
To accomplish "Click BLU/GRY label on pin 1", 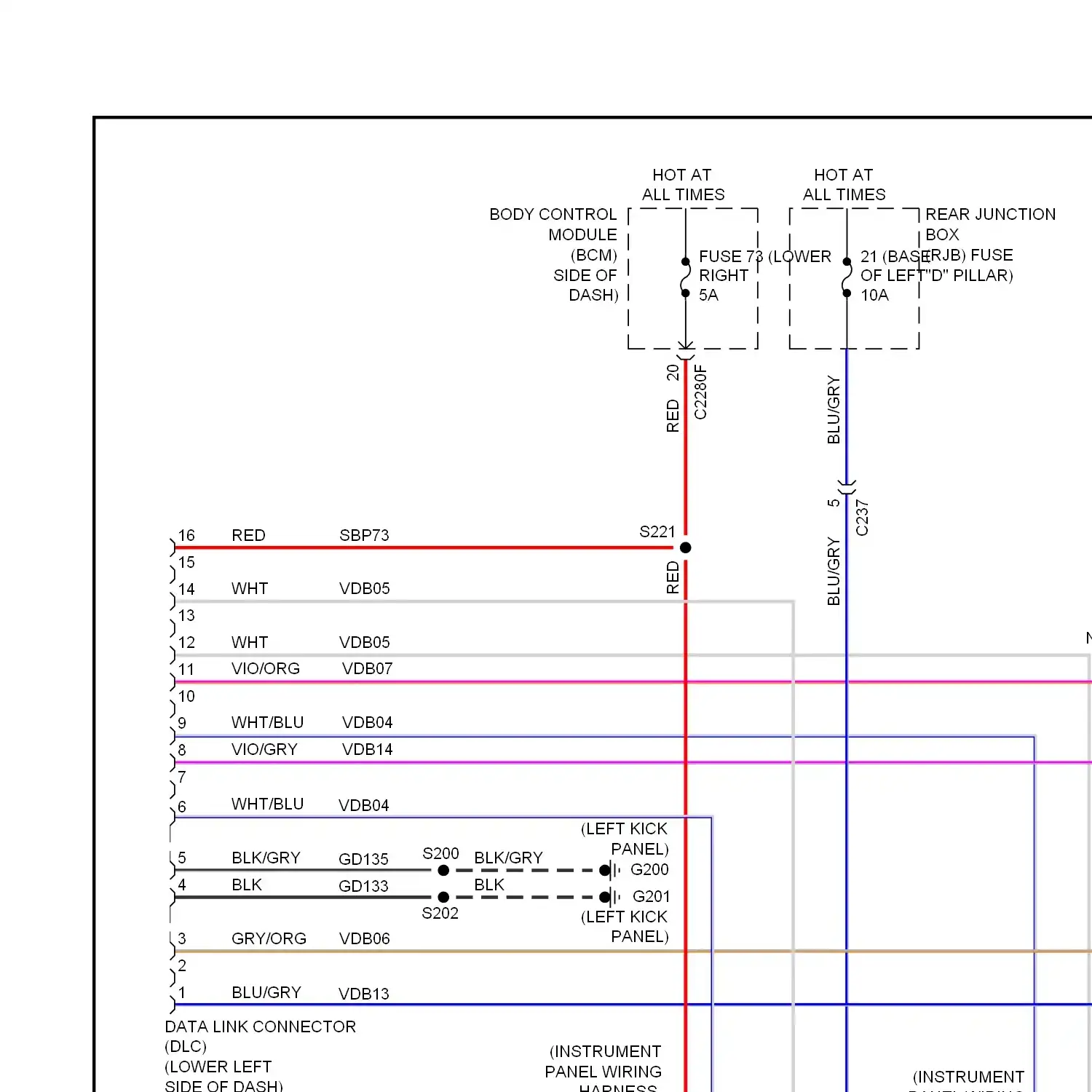I will point(266,992).
